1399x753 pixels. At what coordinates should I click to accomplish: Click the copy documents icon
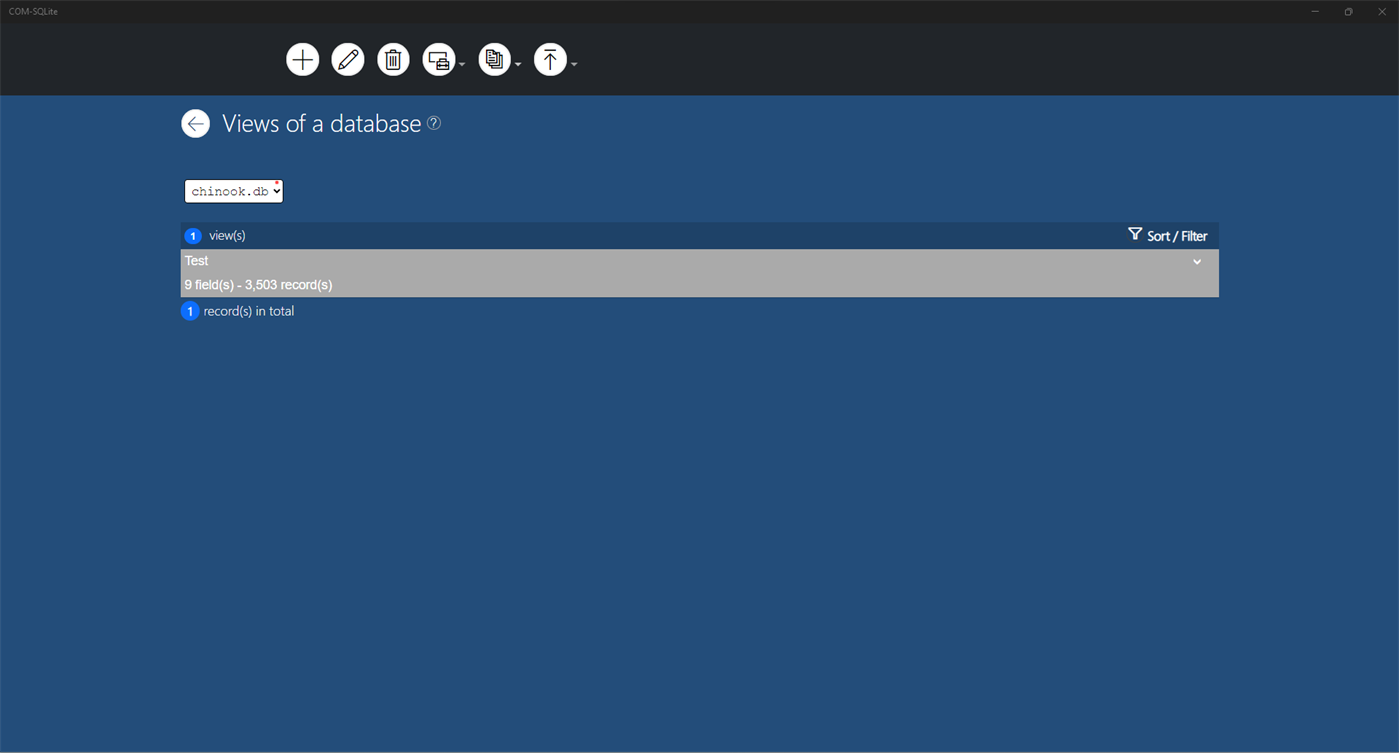494,60
